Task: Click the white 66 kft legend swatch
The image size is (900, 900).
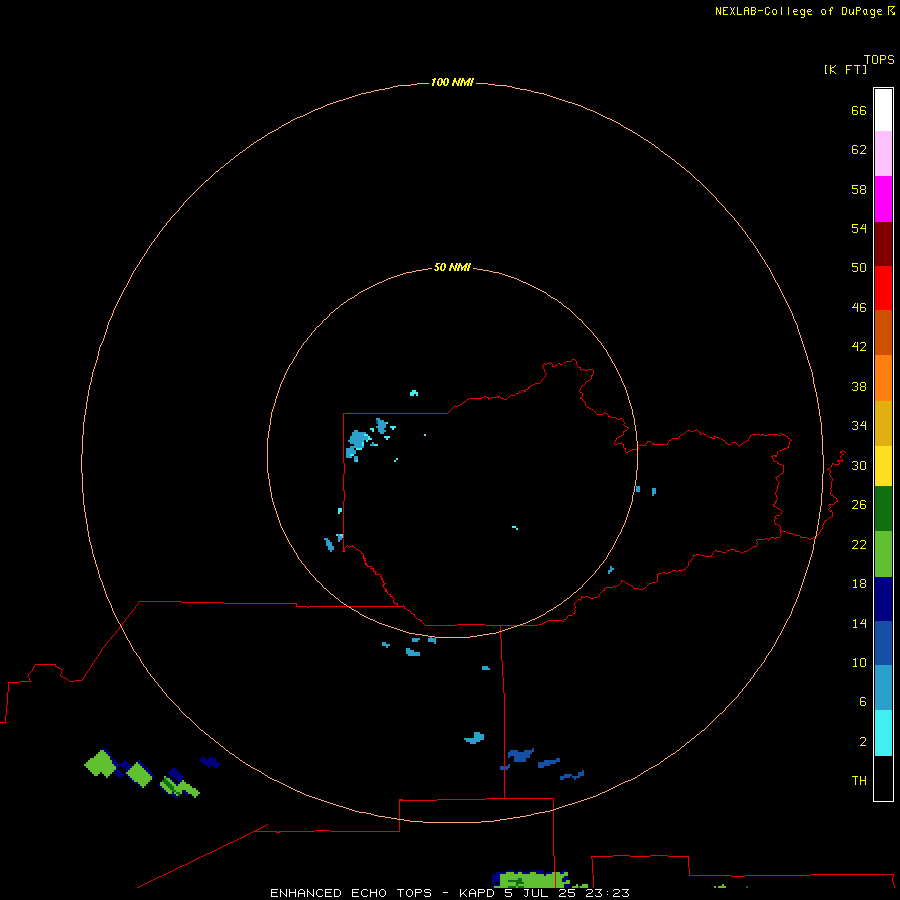Action: tap(883, 110)
